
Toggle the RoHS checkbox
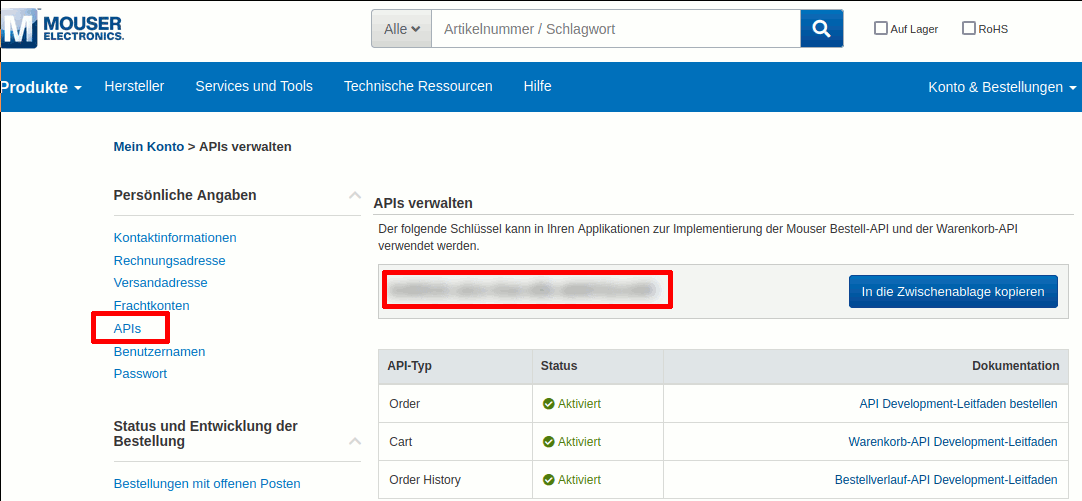click(x=968, y=29)
